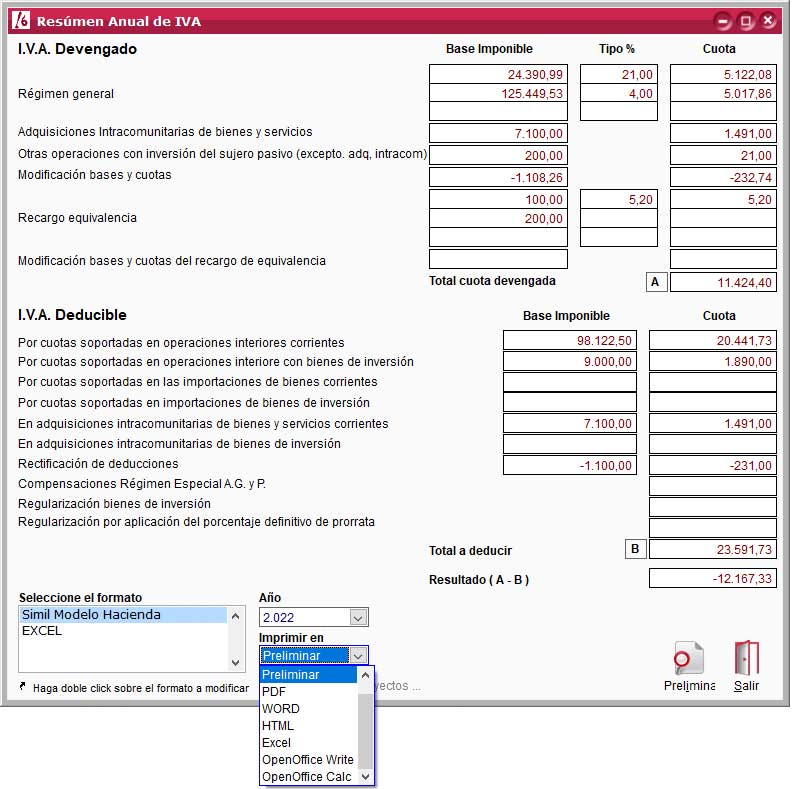
Task: Click Recargo equivalencia second base field 200,00
Action: [498, 218]
